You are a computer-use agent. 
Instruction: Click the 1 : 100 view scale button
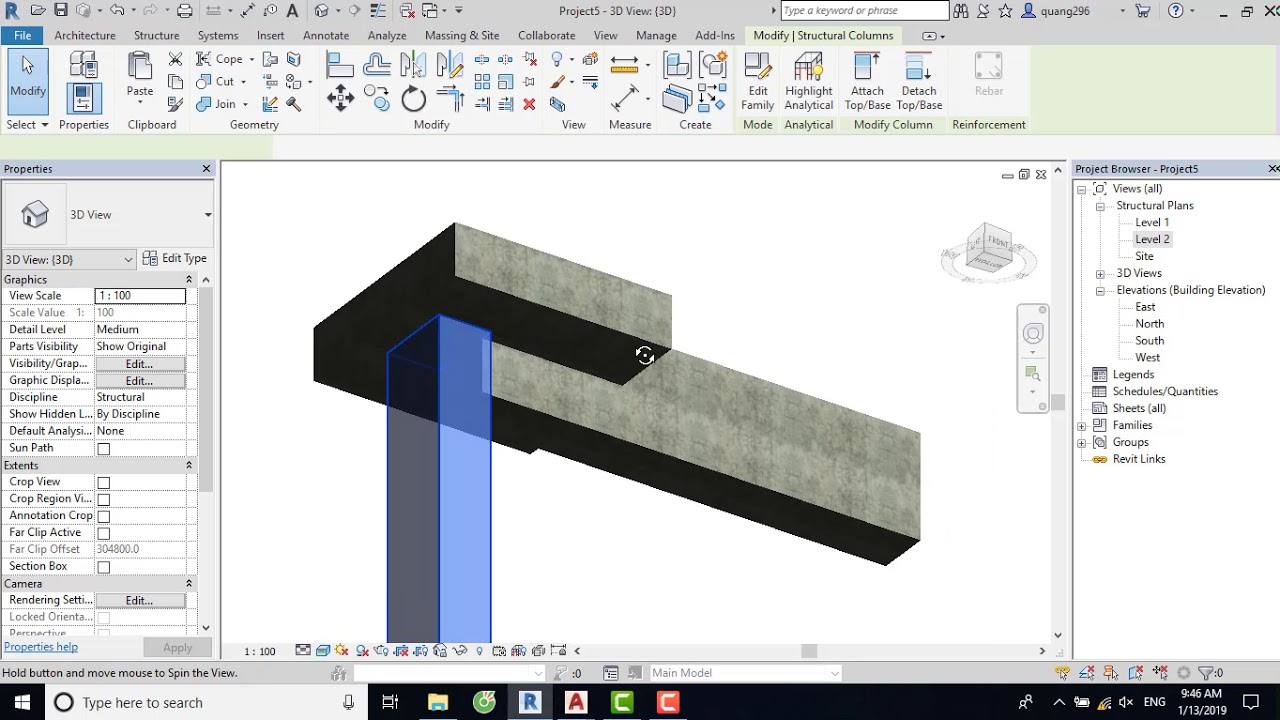(260, 652)
